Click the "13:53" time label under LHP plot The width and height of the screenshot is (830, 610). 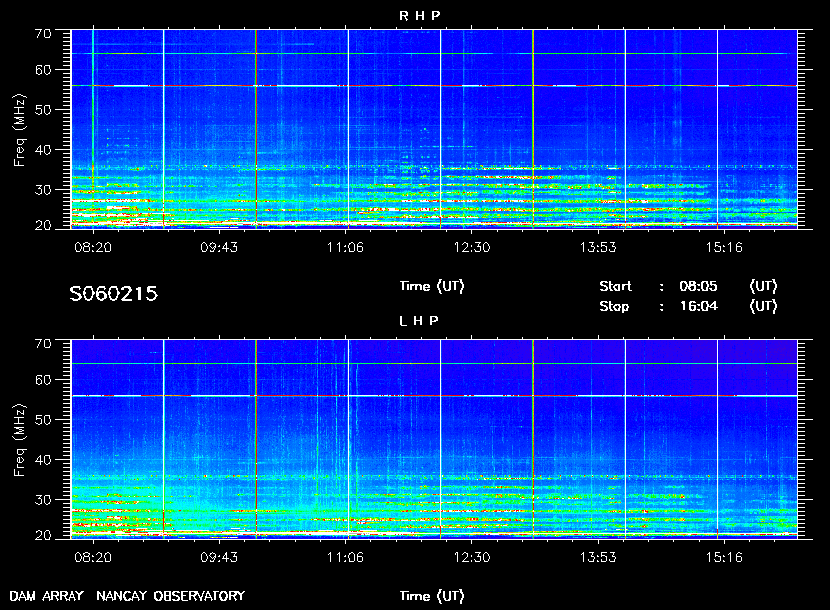point(598,558)
